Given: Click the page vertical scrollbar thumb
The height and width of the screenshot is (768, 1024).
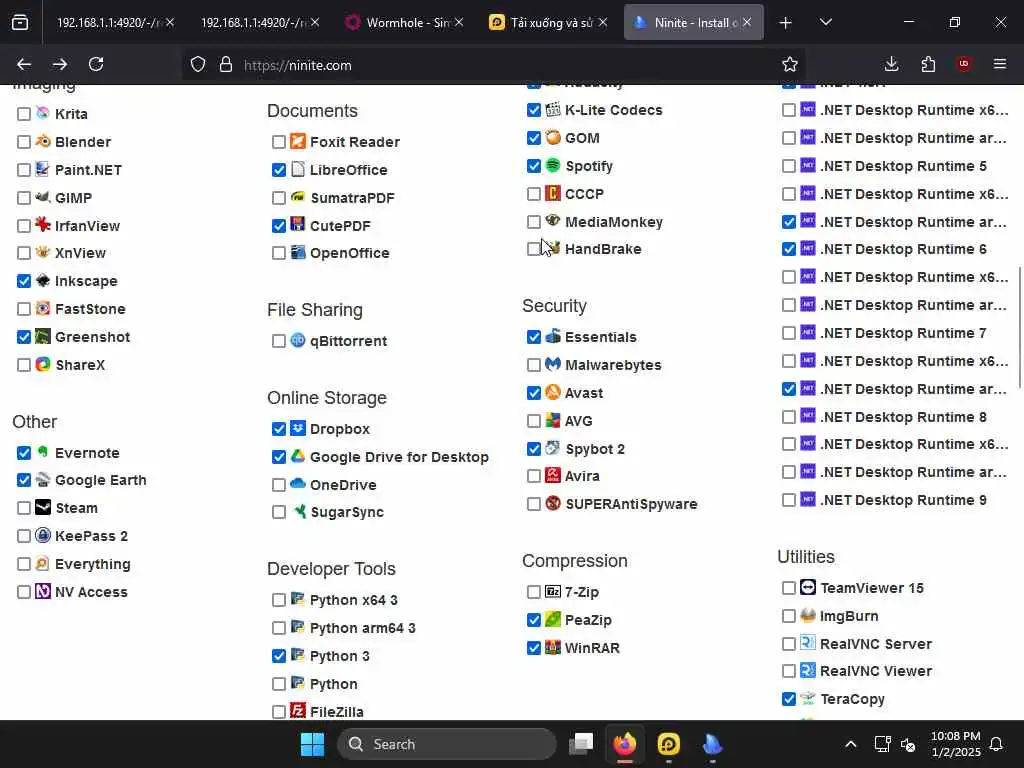Looking at the screenshot, I should point(1019,327).
